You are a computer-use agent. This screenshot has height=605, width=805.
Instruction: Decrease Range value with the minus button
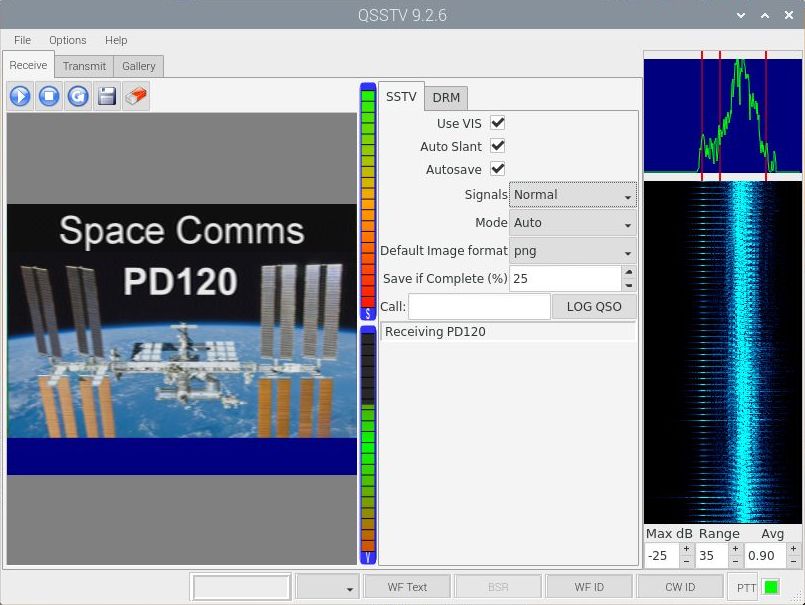coord(736,562)
